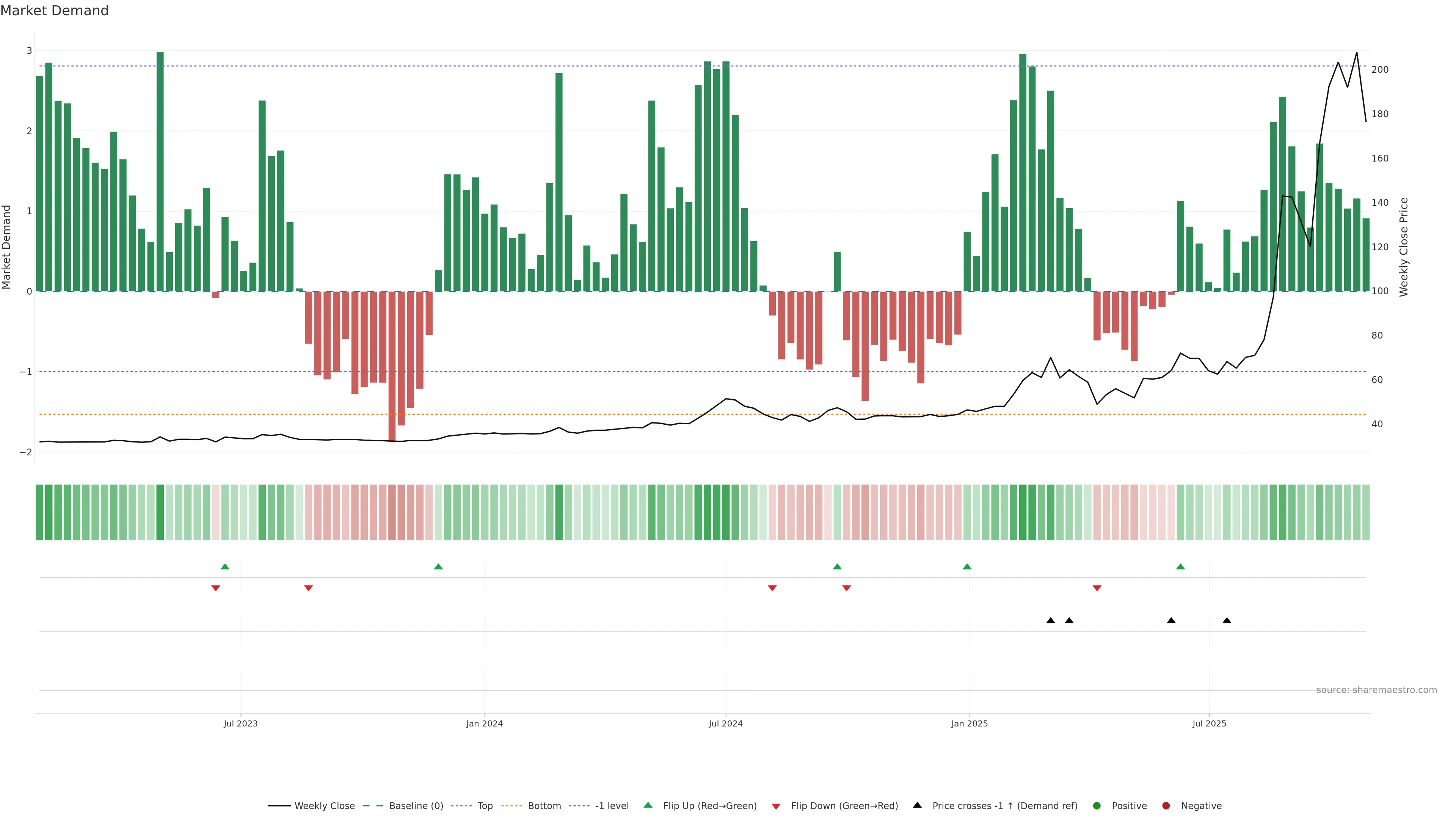Viewport: 1456px width, 819px height.
Task: Click the green Flip Up legend triangle
Action: tap(648, 805)
